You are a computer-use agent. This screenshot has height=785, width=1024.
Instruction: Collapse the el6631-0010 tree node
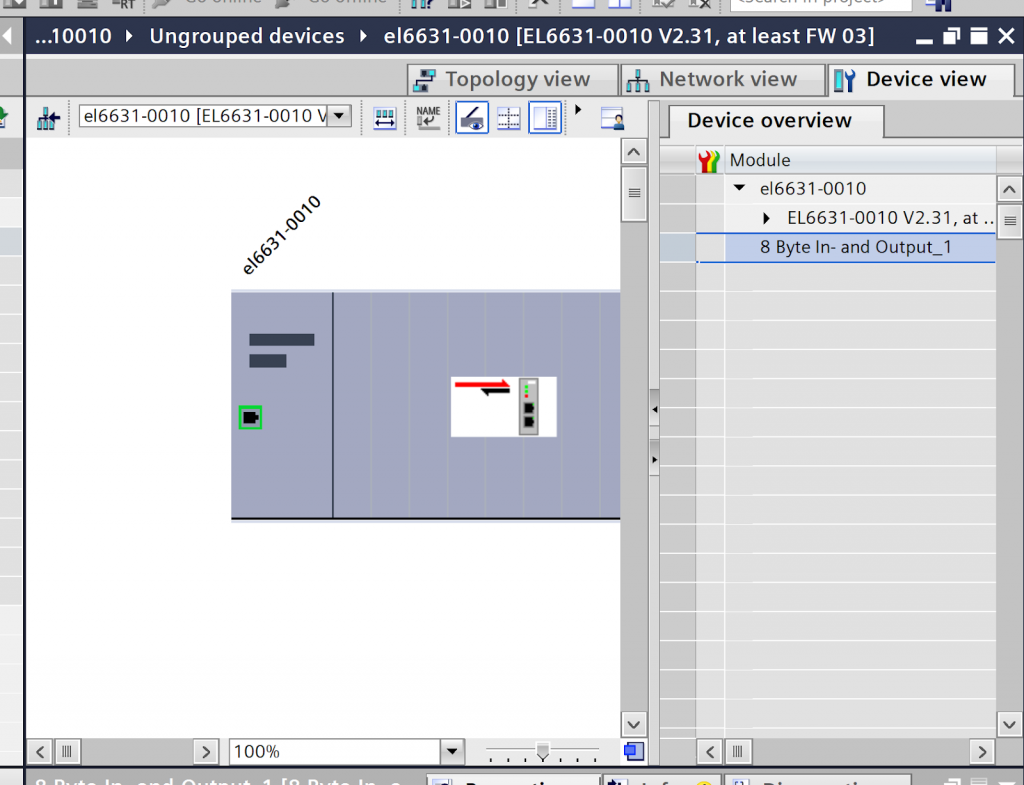pos(740,188)
